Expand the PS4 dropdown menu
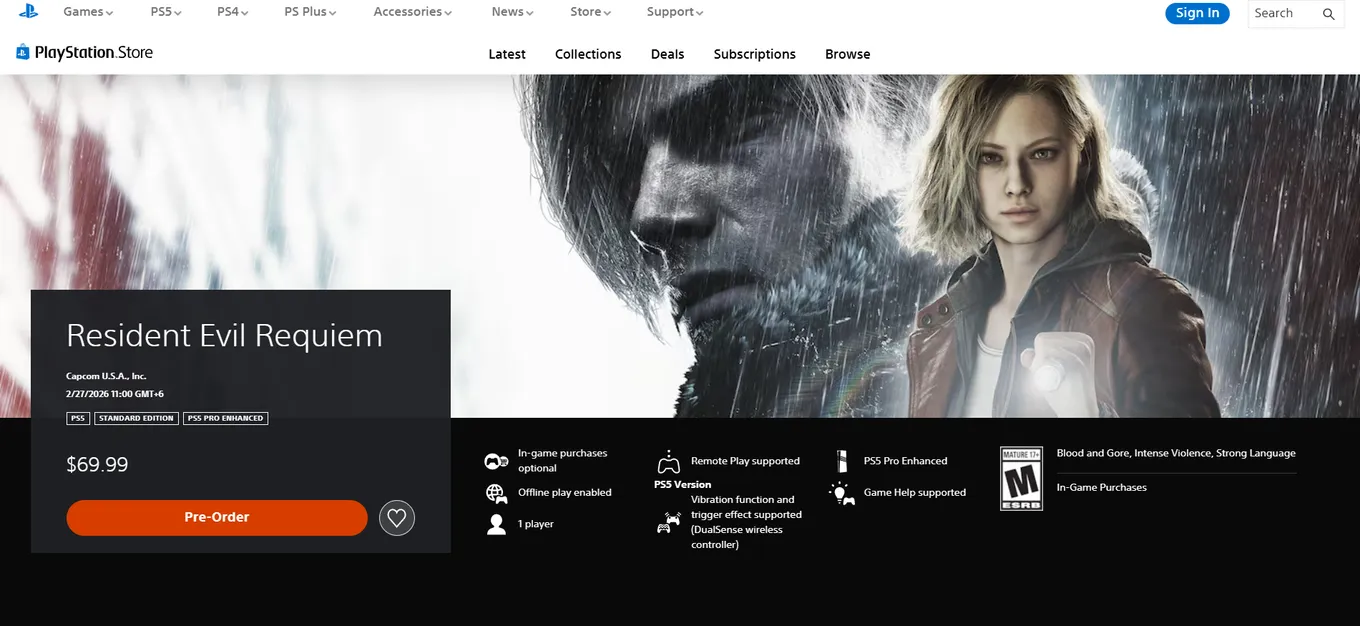 (x=232, y=12)
